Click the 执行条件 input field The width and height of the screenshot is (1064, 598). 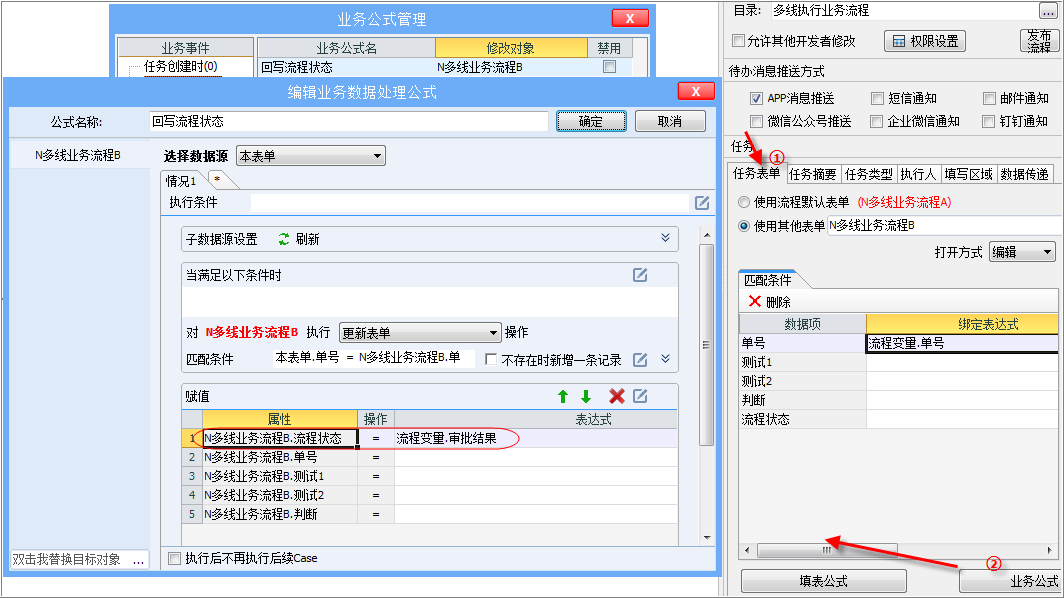pyautogui.click(x=470, y=202)
